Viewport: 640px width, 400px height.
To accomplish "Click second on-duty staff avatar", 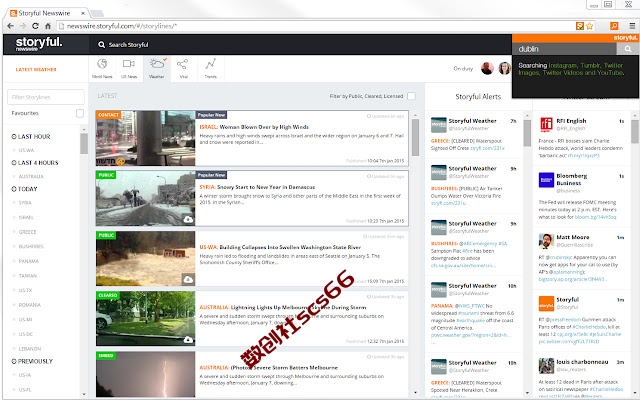I will pos(504,68).
